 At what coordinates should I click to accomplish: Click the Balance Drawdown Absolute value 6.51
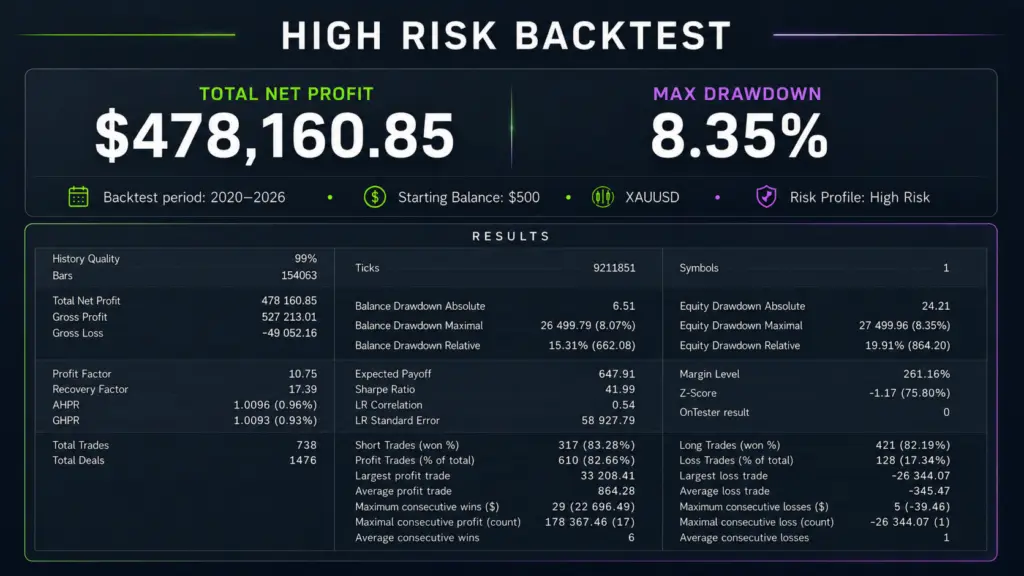tap(624, 306)
